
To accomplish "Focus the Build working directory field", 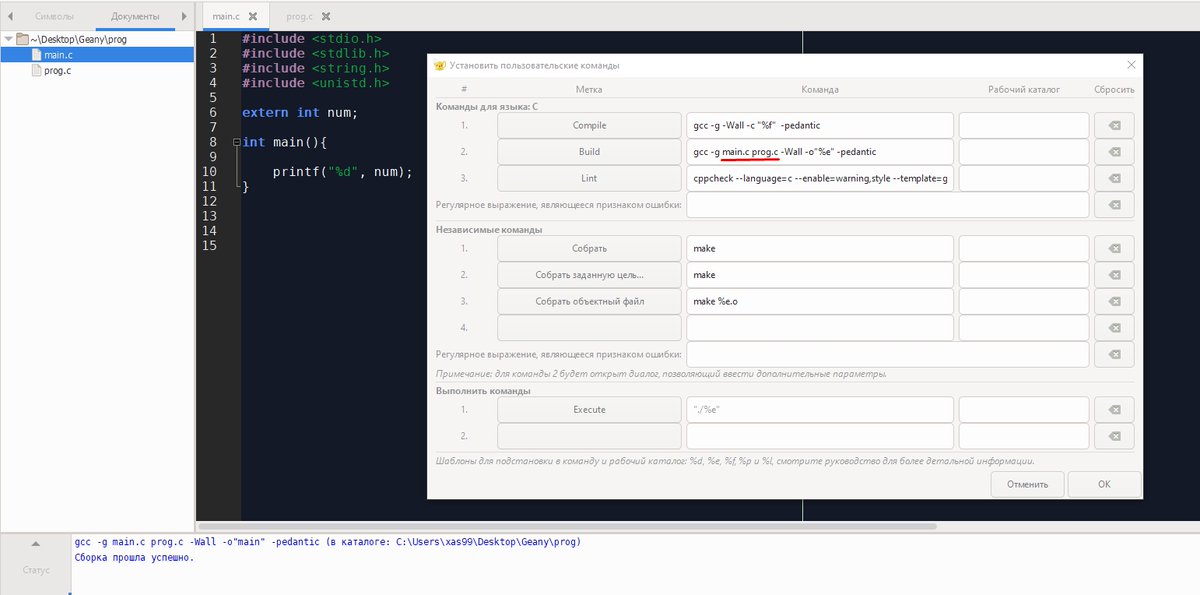I will (x=1024, y=152).
